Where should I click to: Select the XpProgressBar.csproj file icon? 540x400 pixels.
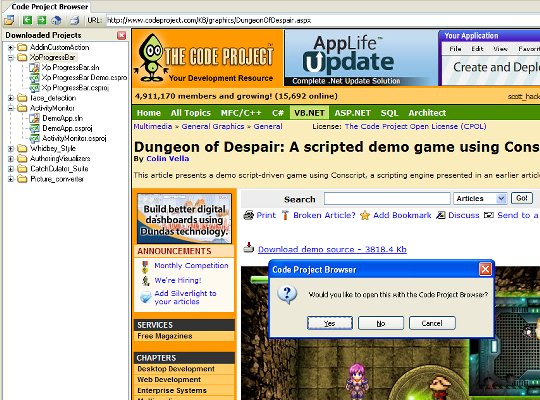click(x=34, y=88)
